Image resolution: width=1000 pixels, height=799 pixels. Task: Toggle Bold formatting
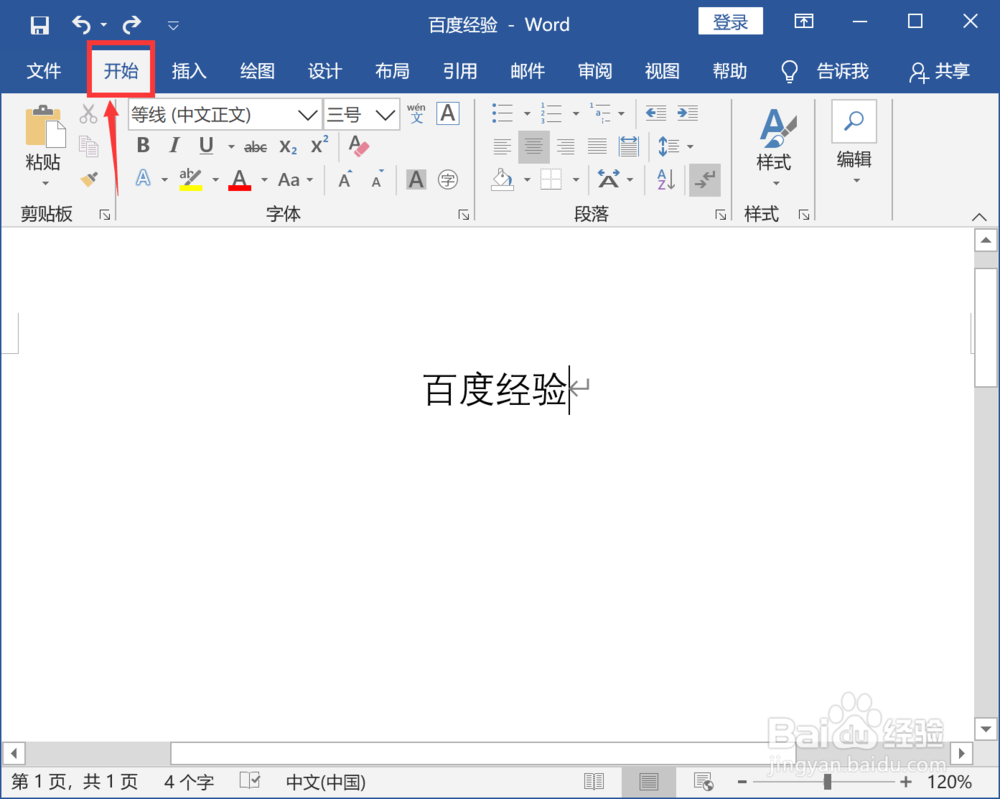pos(143,145)
